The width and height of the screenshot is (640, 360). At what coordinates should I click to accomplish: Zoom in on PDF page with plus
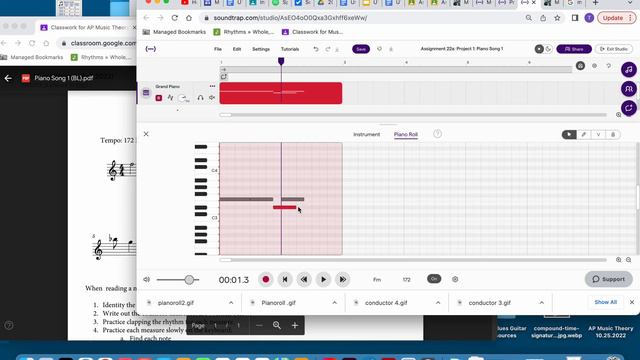coord(295,325)
